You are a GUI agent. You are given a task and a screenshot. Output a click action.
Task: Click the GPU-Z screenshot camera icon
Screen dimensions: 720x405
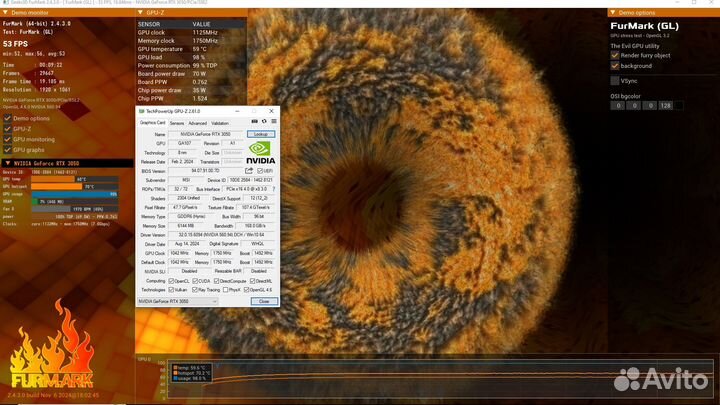(254, 121)
